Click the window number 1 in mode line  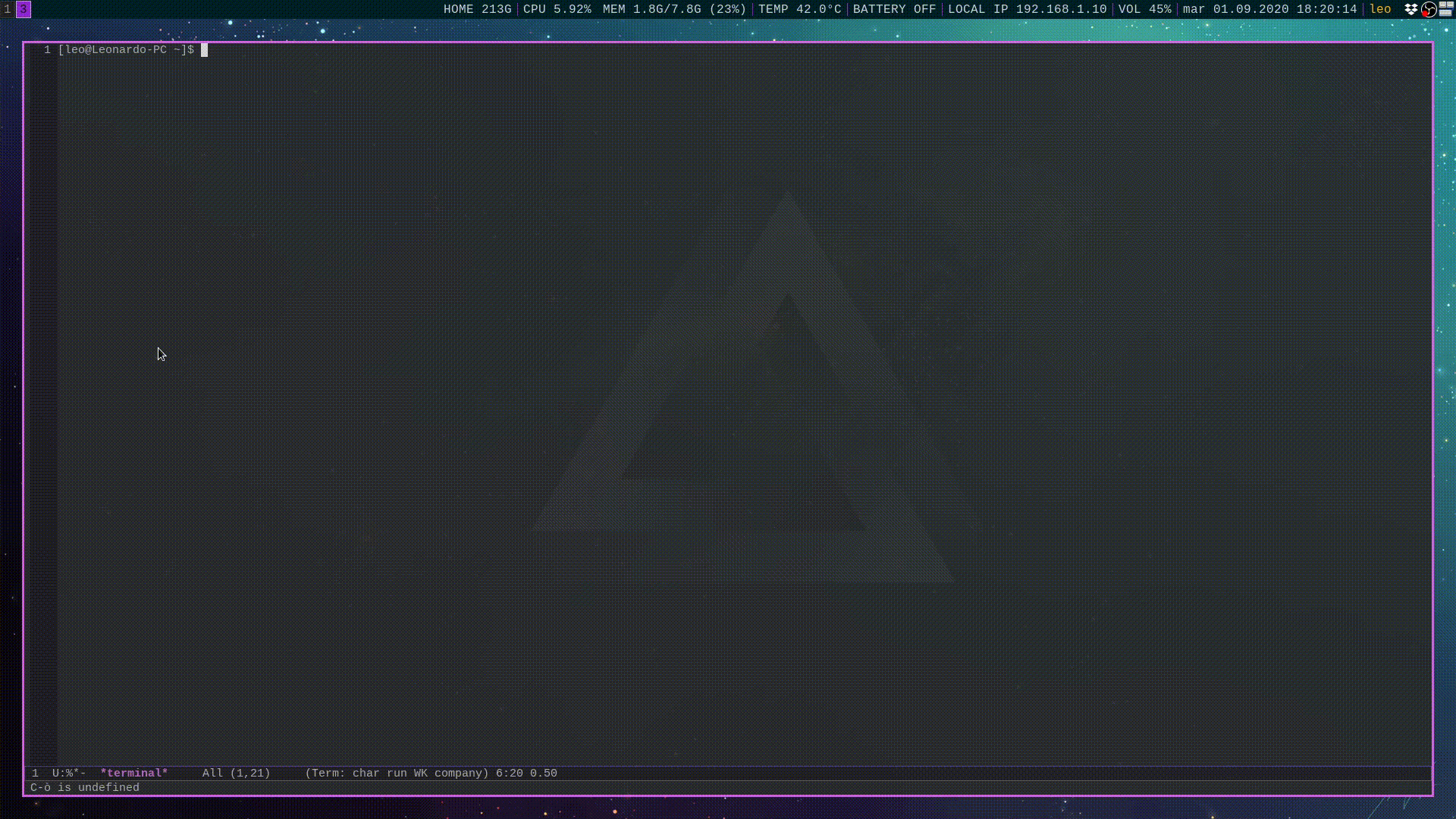[x=35, y=773]
